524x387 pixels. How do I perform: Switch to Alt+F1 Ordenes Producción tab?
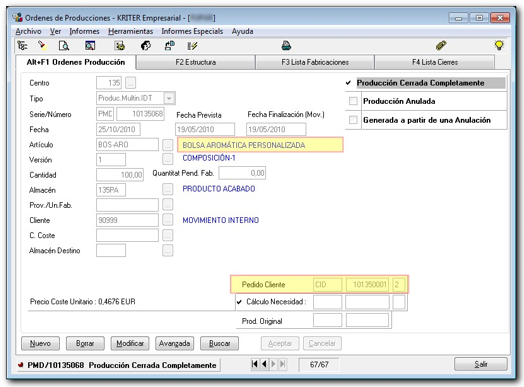click(76, 62)
